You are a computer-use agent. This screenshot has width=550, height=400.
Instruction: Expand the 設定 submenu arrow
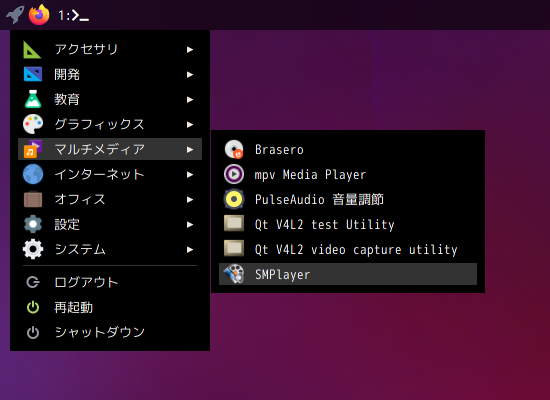190,225
